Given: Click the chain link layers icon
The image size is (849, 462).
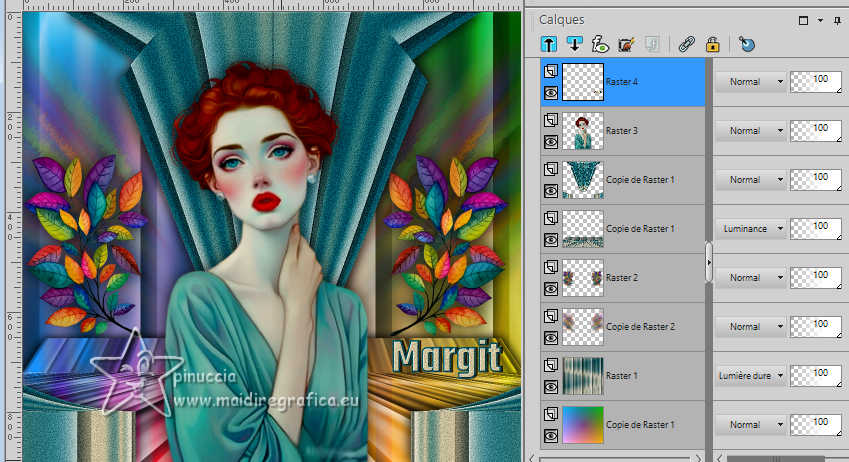Looking at the screenshot, I should (687, 44).
